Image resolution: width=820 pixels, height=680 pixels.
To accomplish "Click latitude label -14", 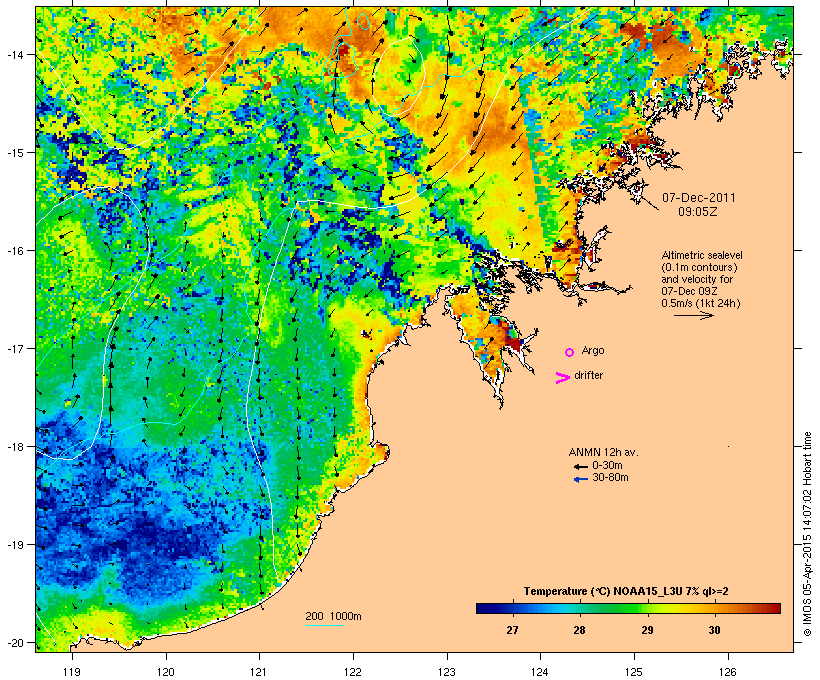I will click(14, 54).
